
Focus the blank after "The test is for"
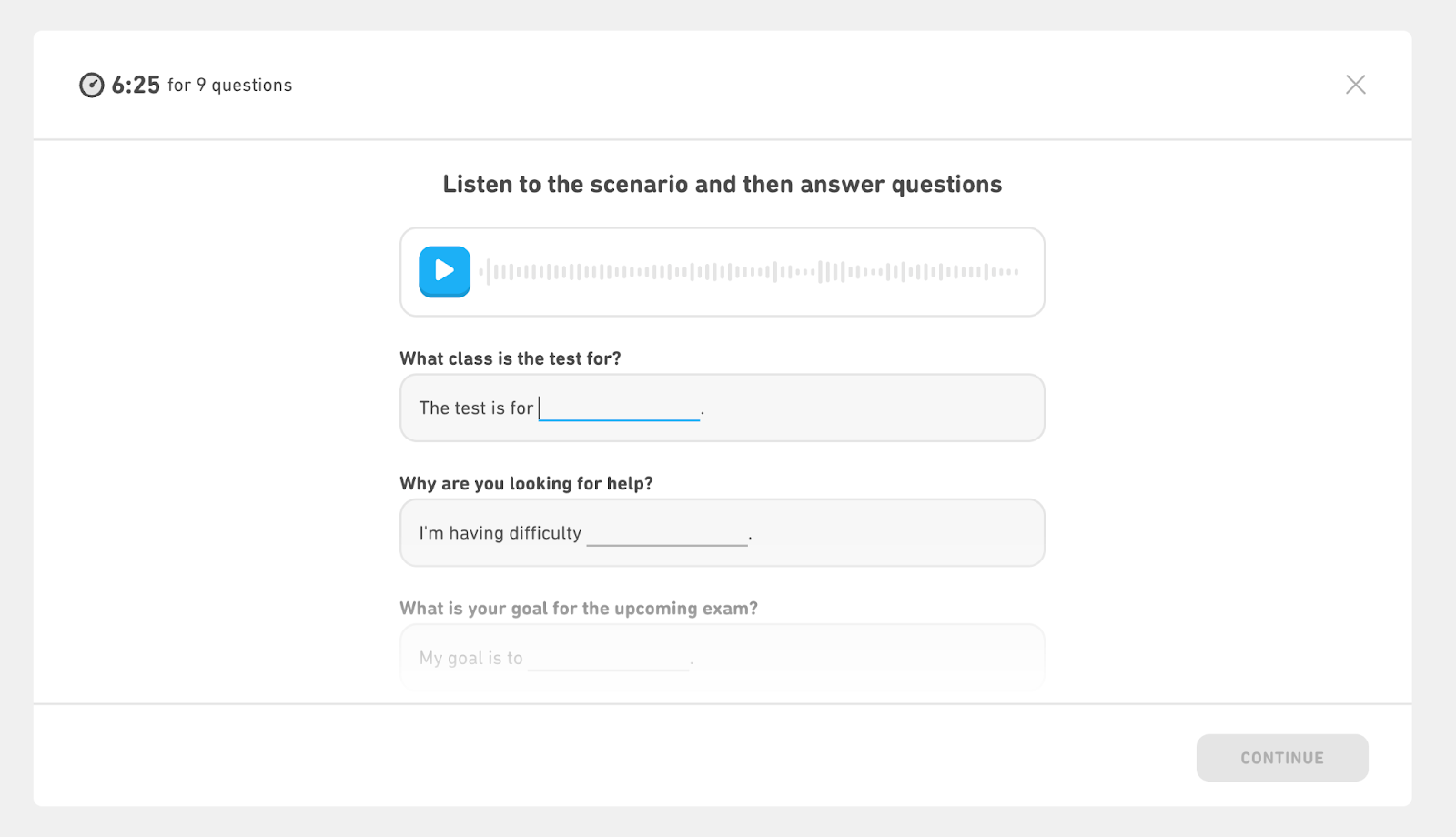[x=620, y=408]
